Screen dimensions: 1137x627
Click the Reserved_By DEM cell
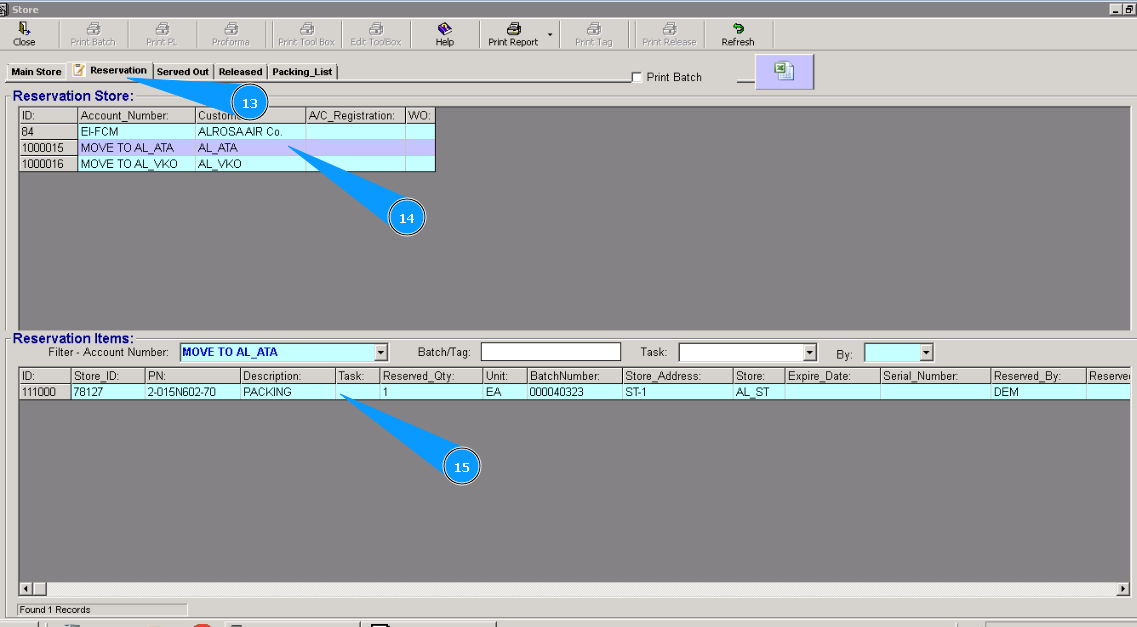click(1038, 392)
